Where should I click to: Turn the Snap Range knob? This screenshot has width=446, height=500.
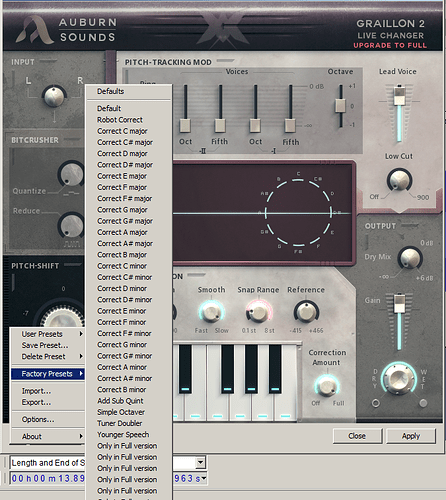click(x=259, y=312)
